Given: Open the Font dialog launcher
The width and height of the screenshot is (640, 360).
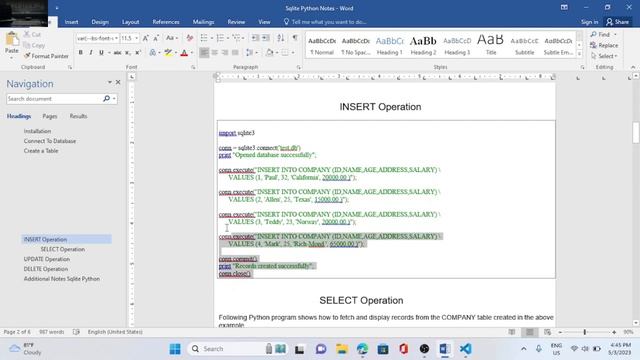Looking at the screenshot, I should [x=193, y=67].
